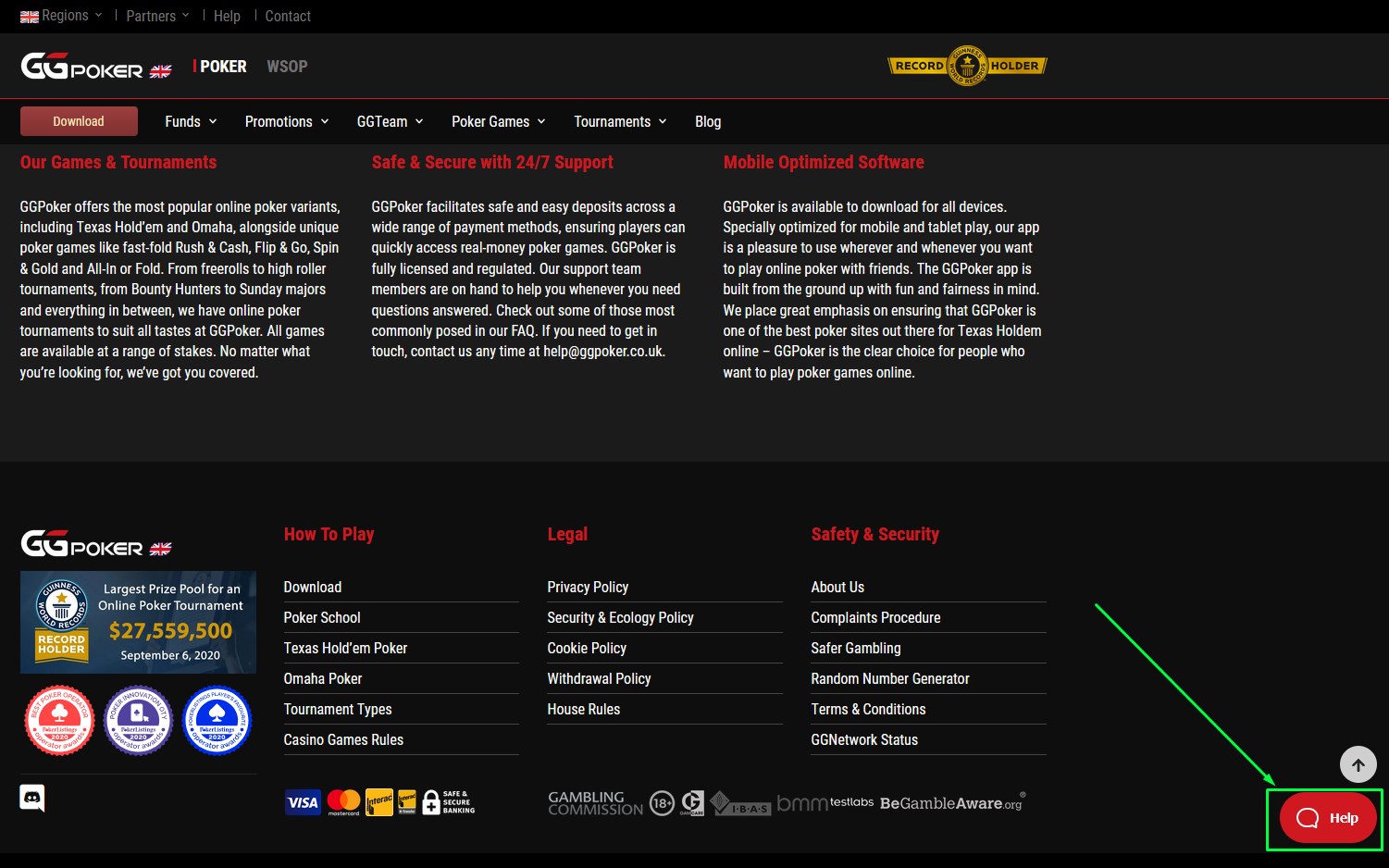Open the red Help chat button
The height and width of the screenshot is (868, 1389).
1327,817
